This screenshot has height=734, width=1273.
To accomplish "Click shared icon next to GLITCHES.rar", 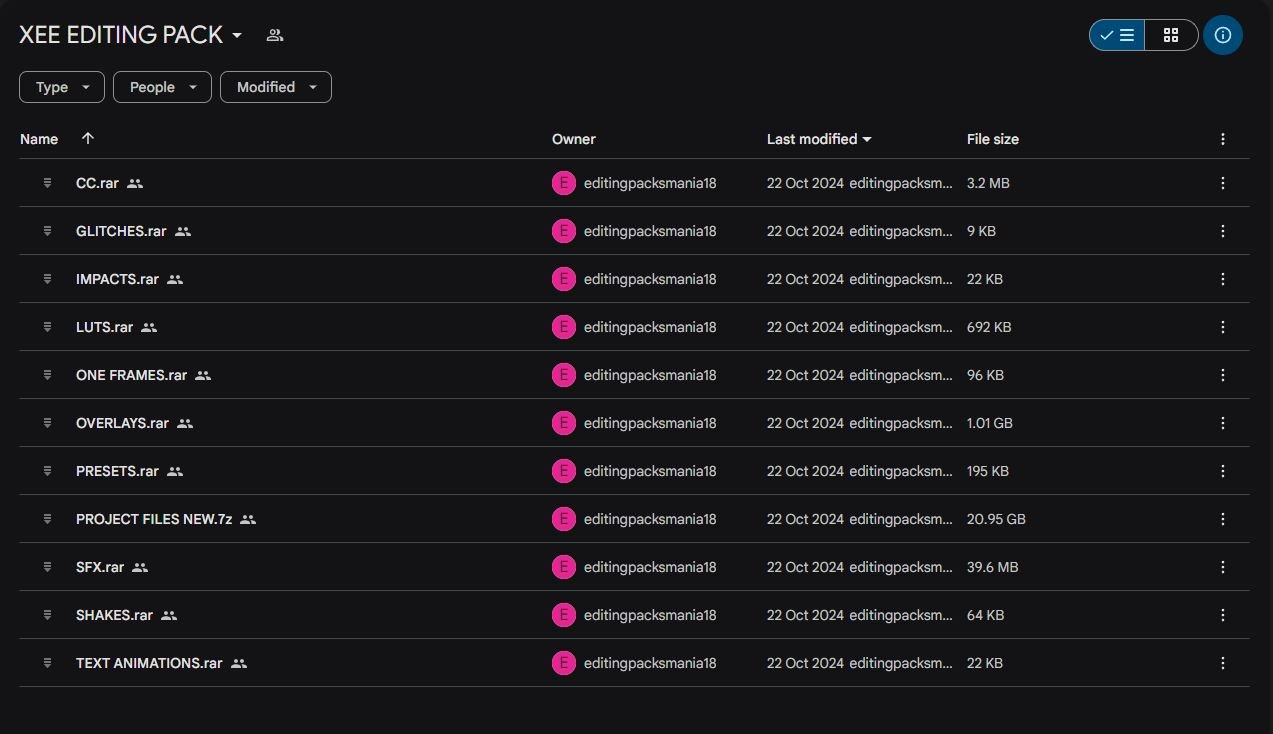I will (183, 231).
